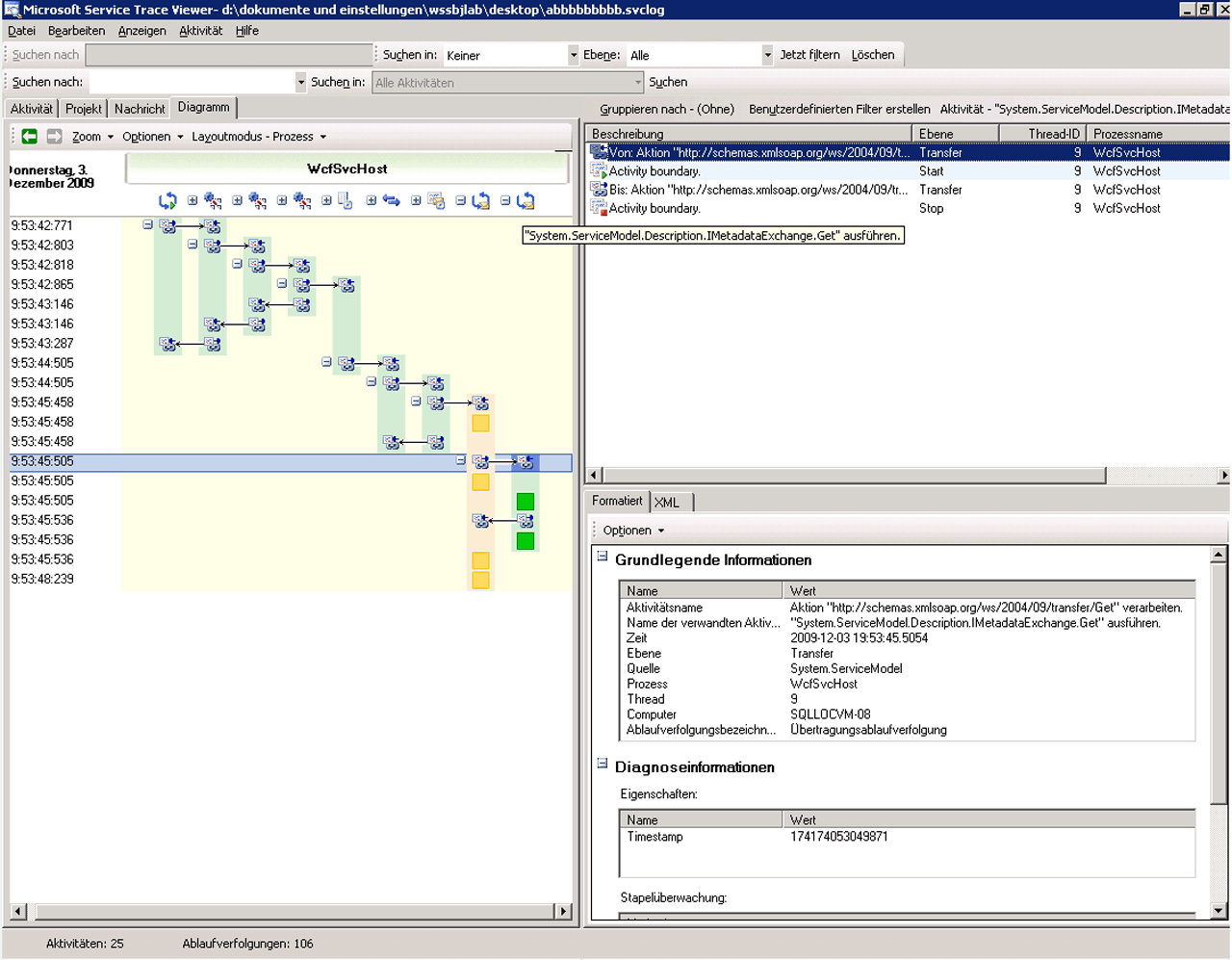Expand the plus box before the double-arrow icon
This screenshot has height=960, width=1232.
coord(372,200)
